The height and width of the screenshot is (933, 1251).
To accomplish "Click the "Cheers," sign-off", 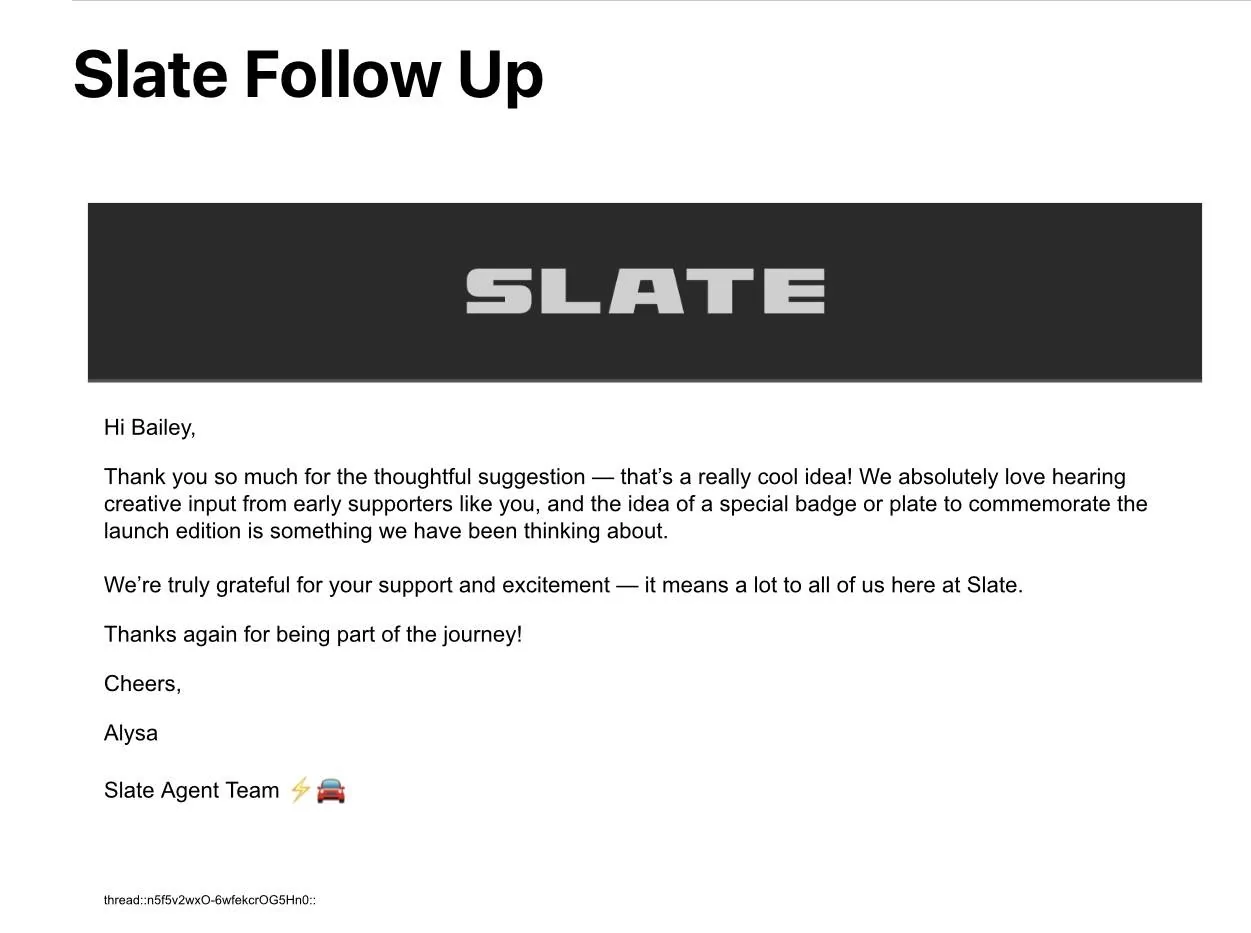I will click(x=143, y=684).
